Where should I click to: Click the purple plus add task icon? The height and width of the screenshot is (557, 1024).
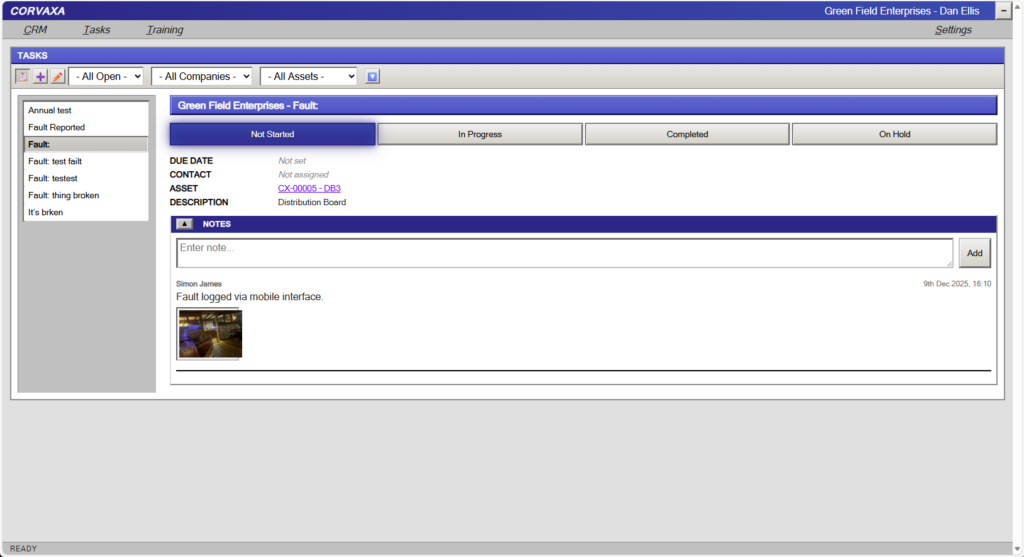pyautogui.click(x=40, y=77)
